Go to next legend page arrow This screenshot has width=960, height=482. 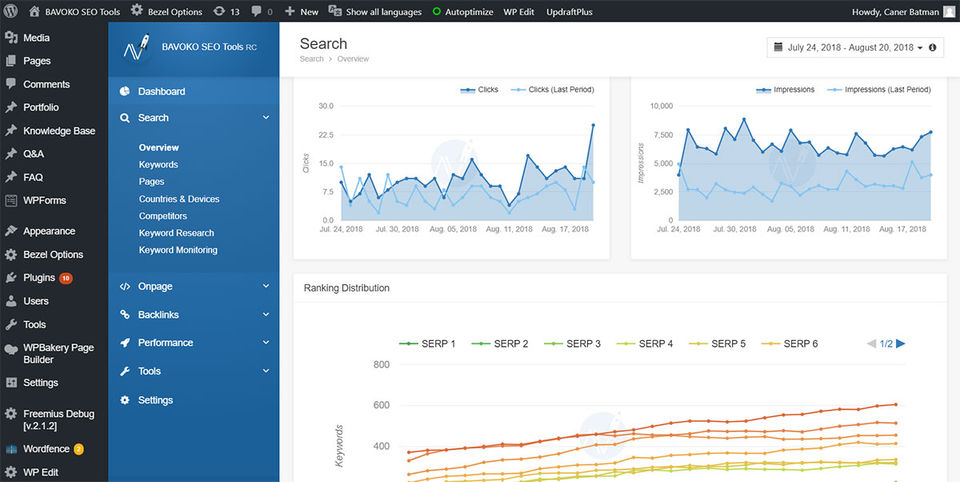(x=901, y=344)
